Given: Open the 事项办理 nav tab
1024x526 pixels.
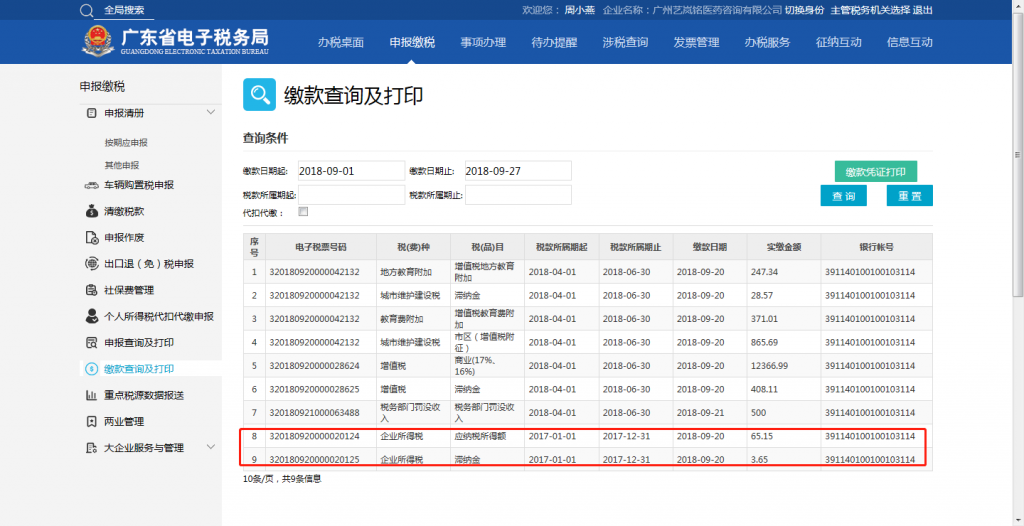Looking at the screenshot, I should [483, 42].
